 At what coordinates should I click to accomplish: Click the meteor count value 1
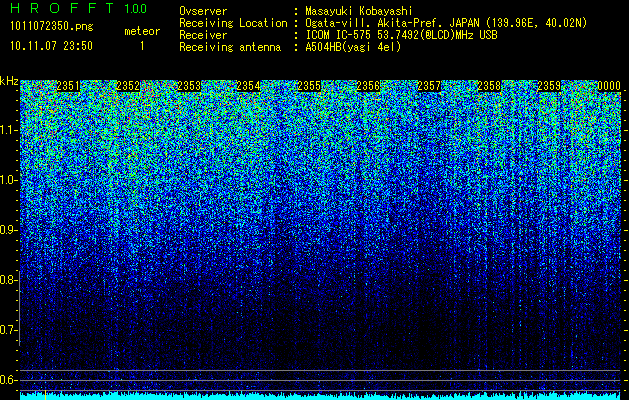[142, 47]
